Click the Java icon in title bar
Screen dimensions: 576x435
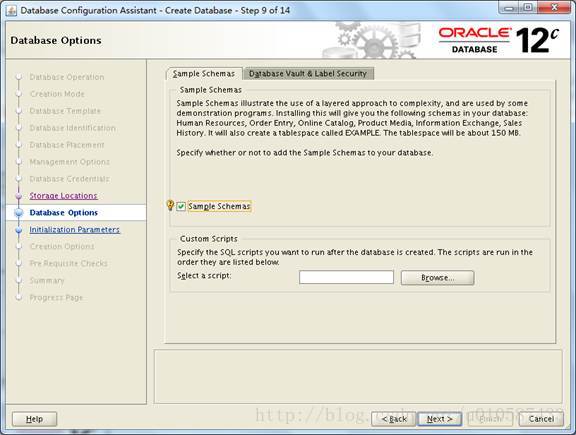click(11, 11)
